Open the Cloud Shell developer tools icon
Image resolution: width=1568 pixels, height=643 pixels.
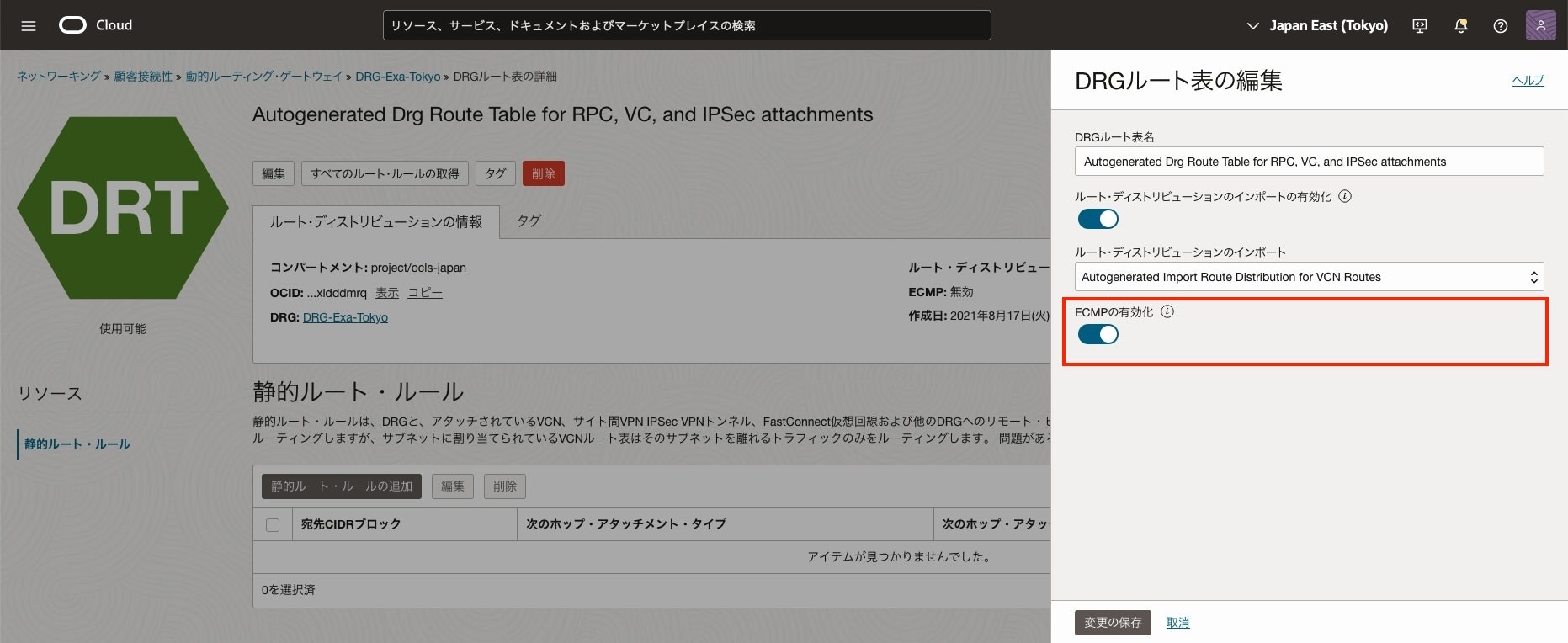(x=1420, y=26)
